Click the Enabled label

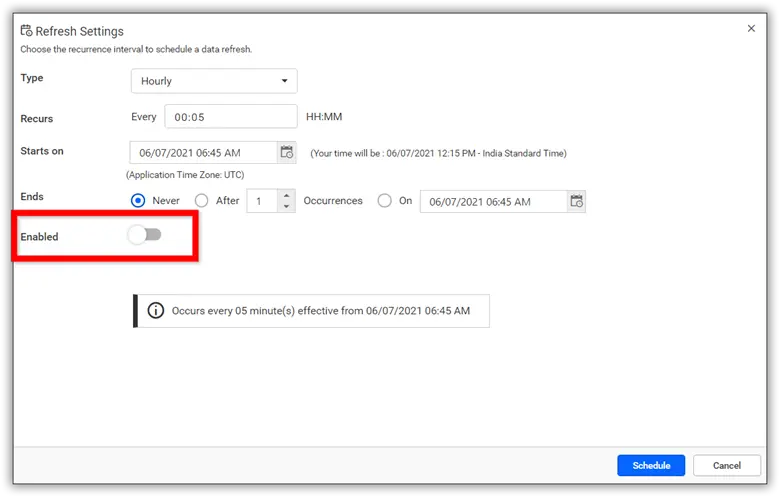coord(39,237)
